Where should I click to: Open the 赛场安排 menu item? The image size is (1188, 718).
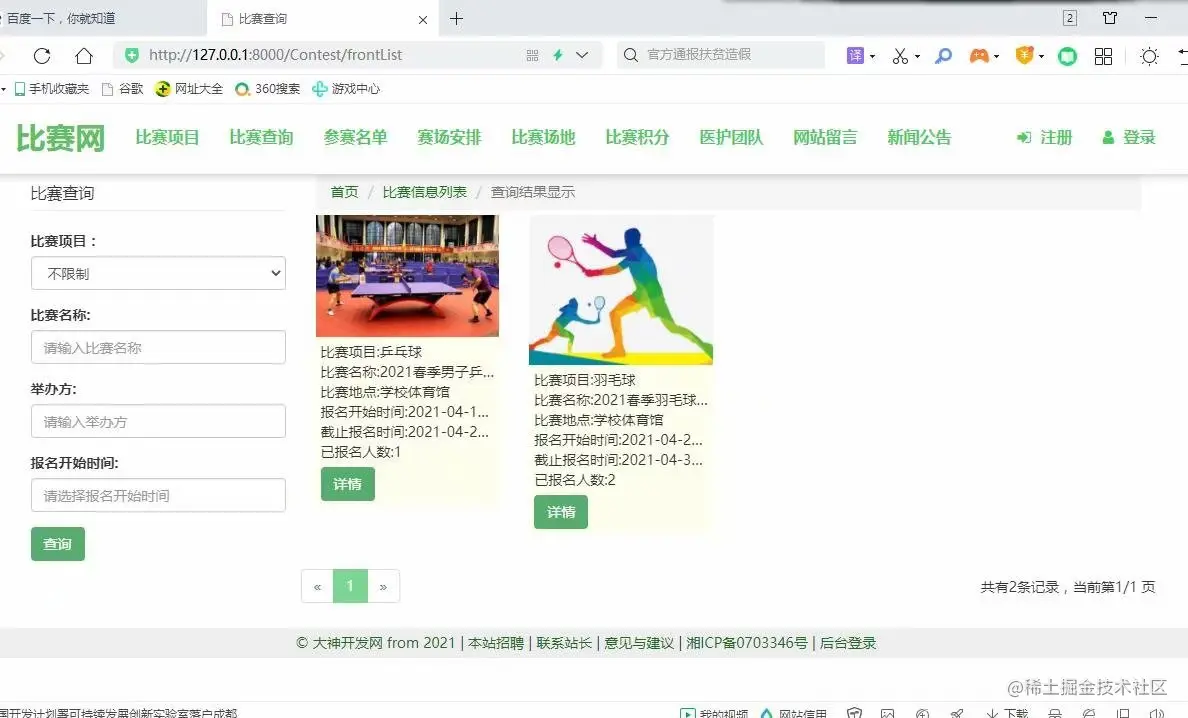click(x=449, y=137)
